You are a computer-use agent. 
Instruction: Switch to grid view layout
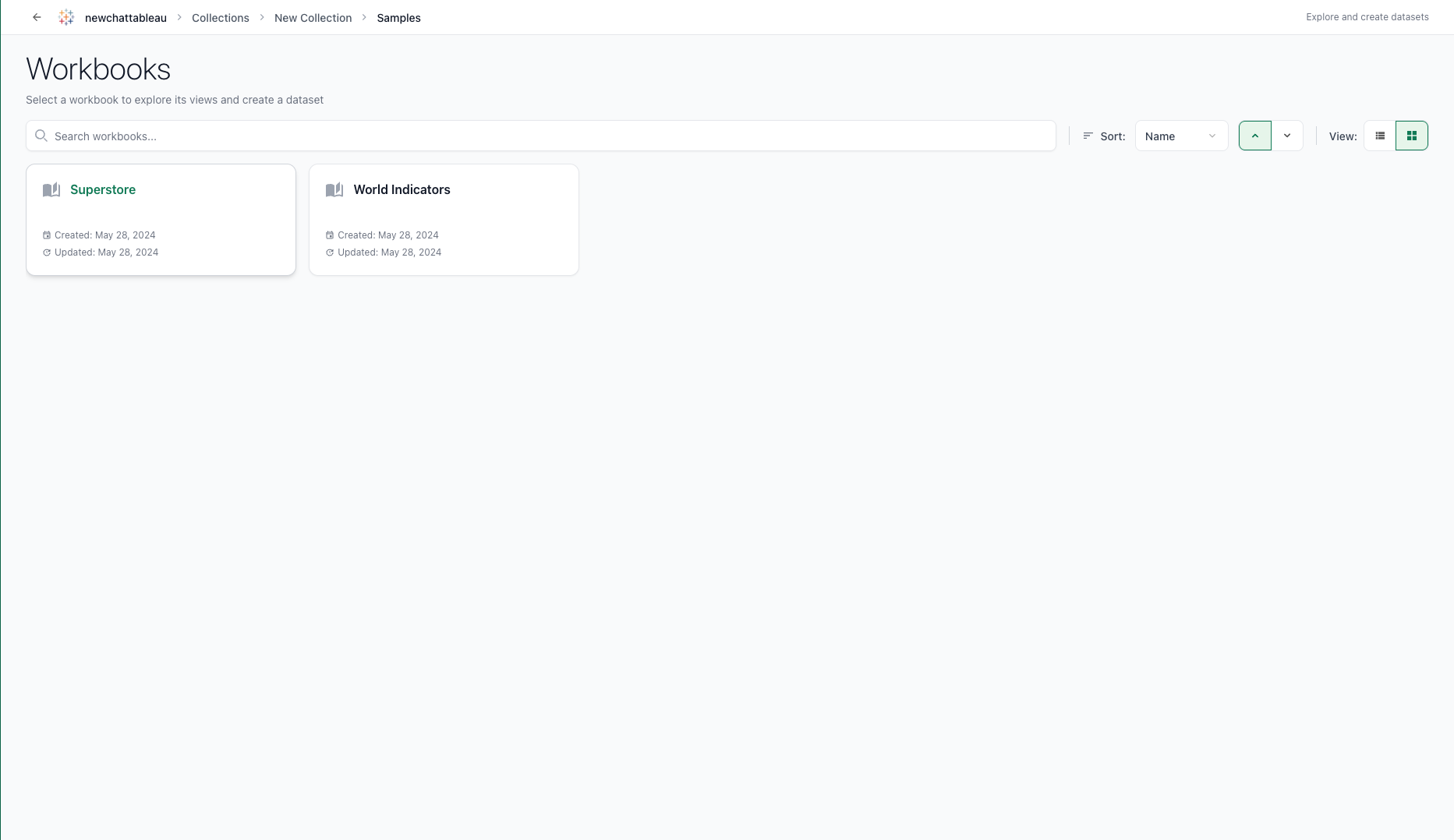coord(1412,135)
